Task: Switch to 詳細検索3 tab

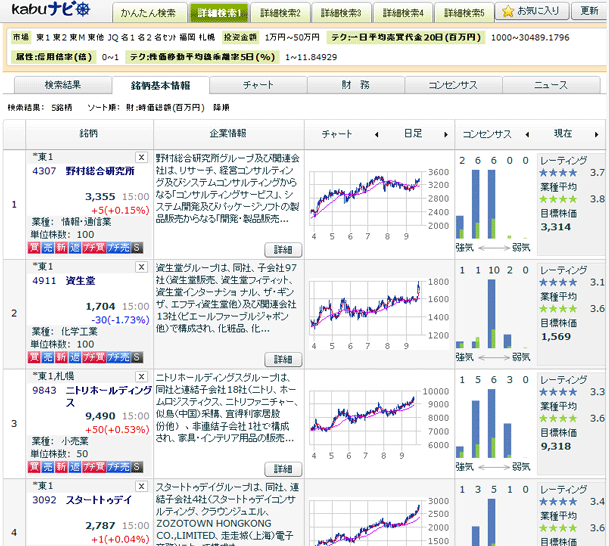Action: [x=342, y=13]
